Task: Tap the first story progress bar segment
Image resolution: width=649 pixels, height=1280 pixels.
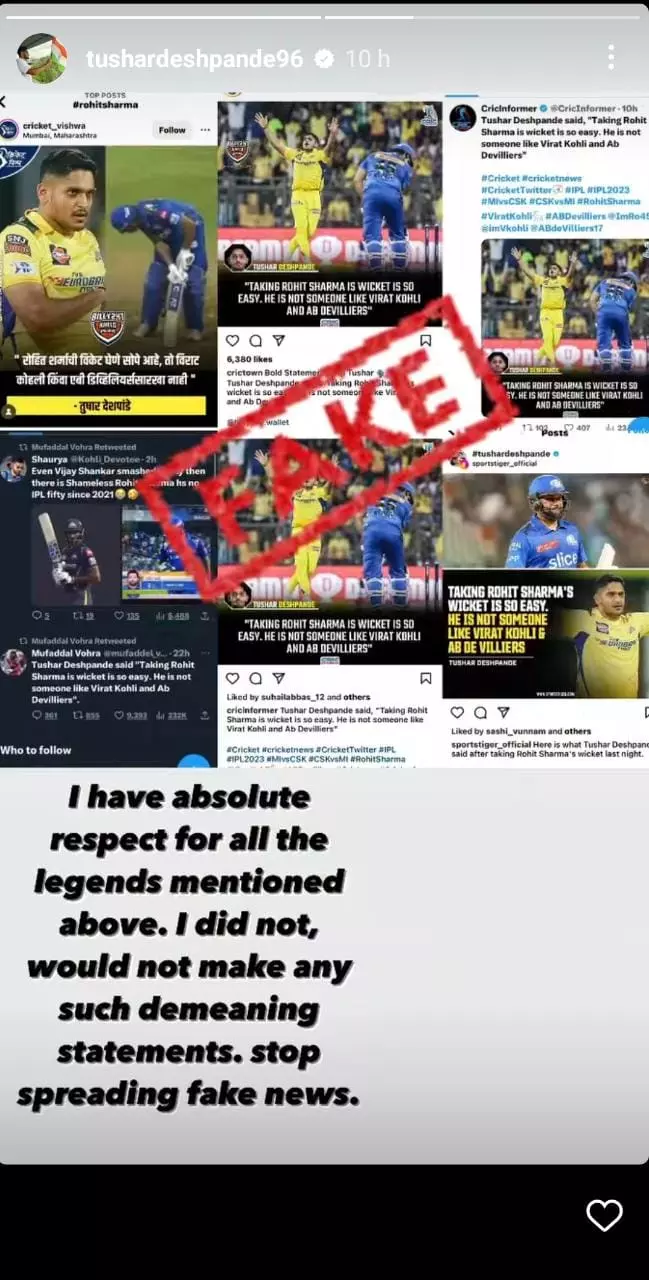Action: 162,16
